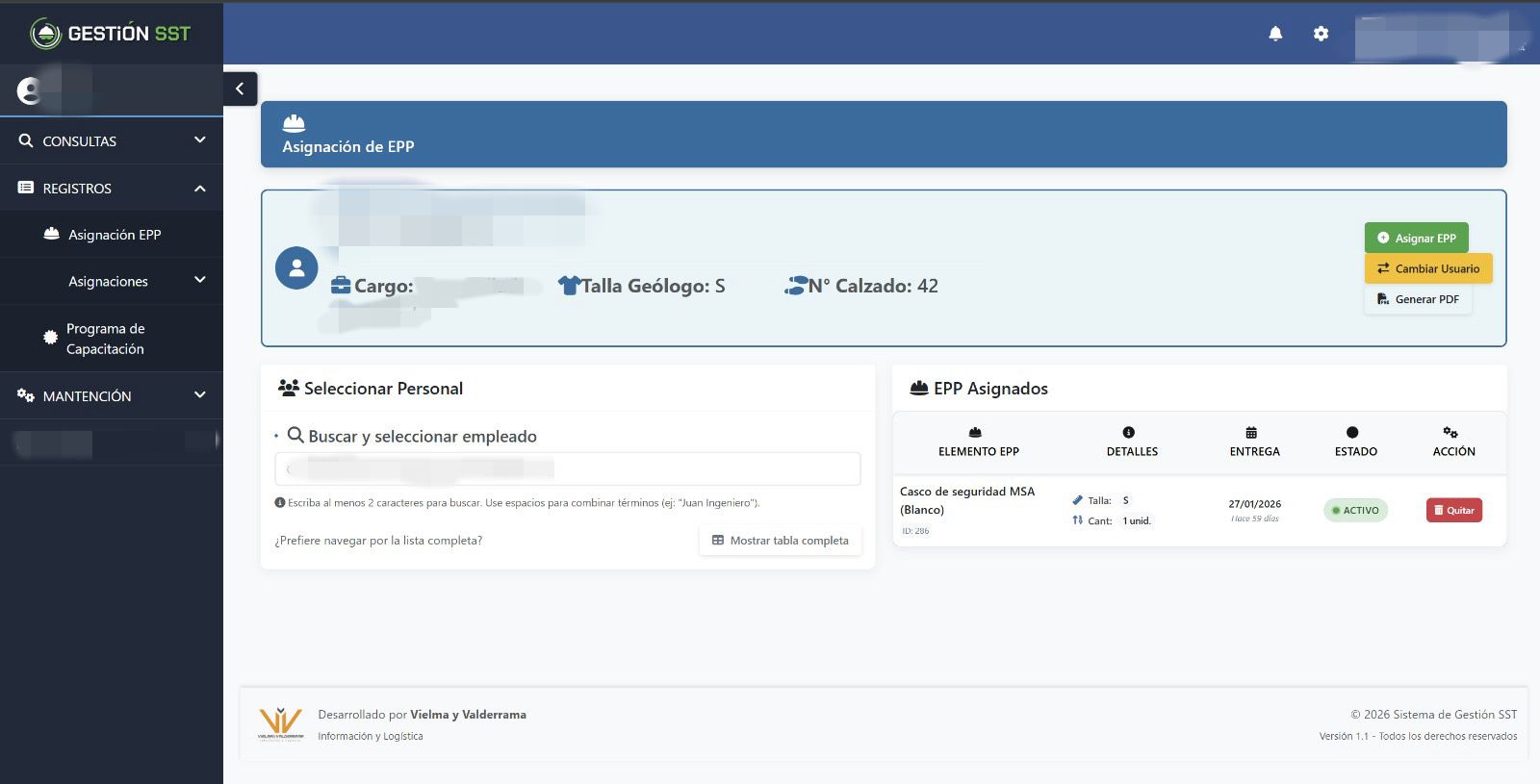Remove the Casco de seguridad item

[x=1453, y=510]
